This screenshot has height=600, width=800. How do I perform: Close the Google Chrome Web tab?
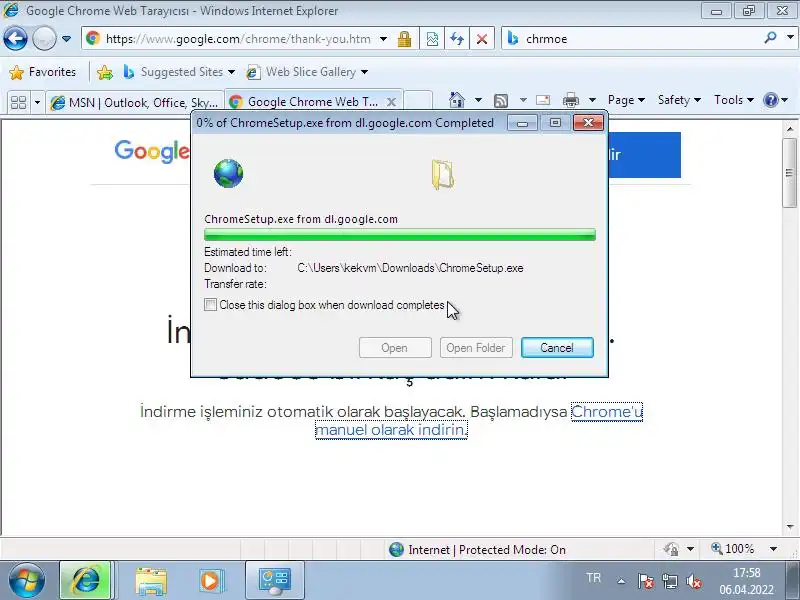pos(391,102)
